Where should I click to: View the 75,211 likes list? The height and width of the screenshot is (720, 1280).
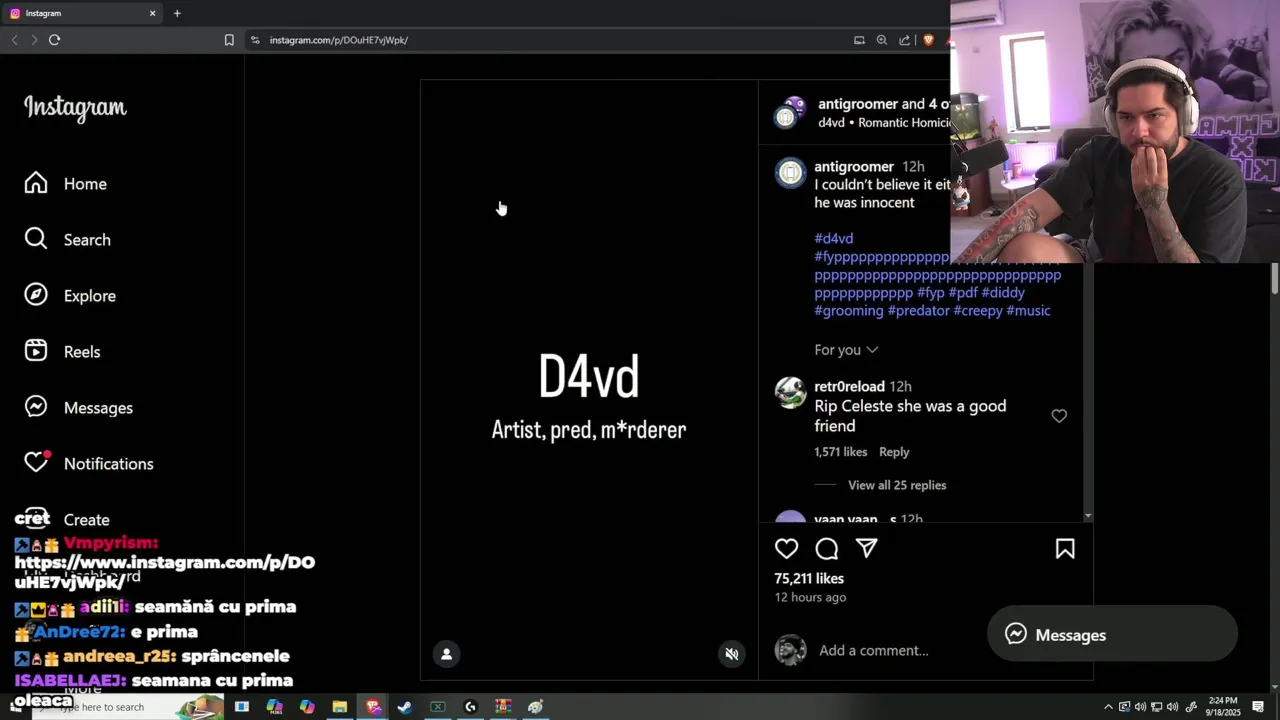click(809, 578)
